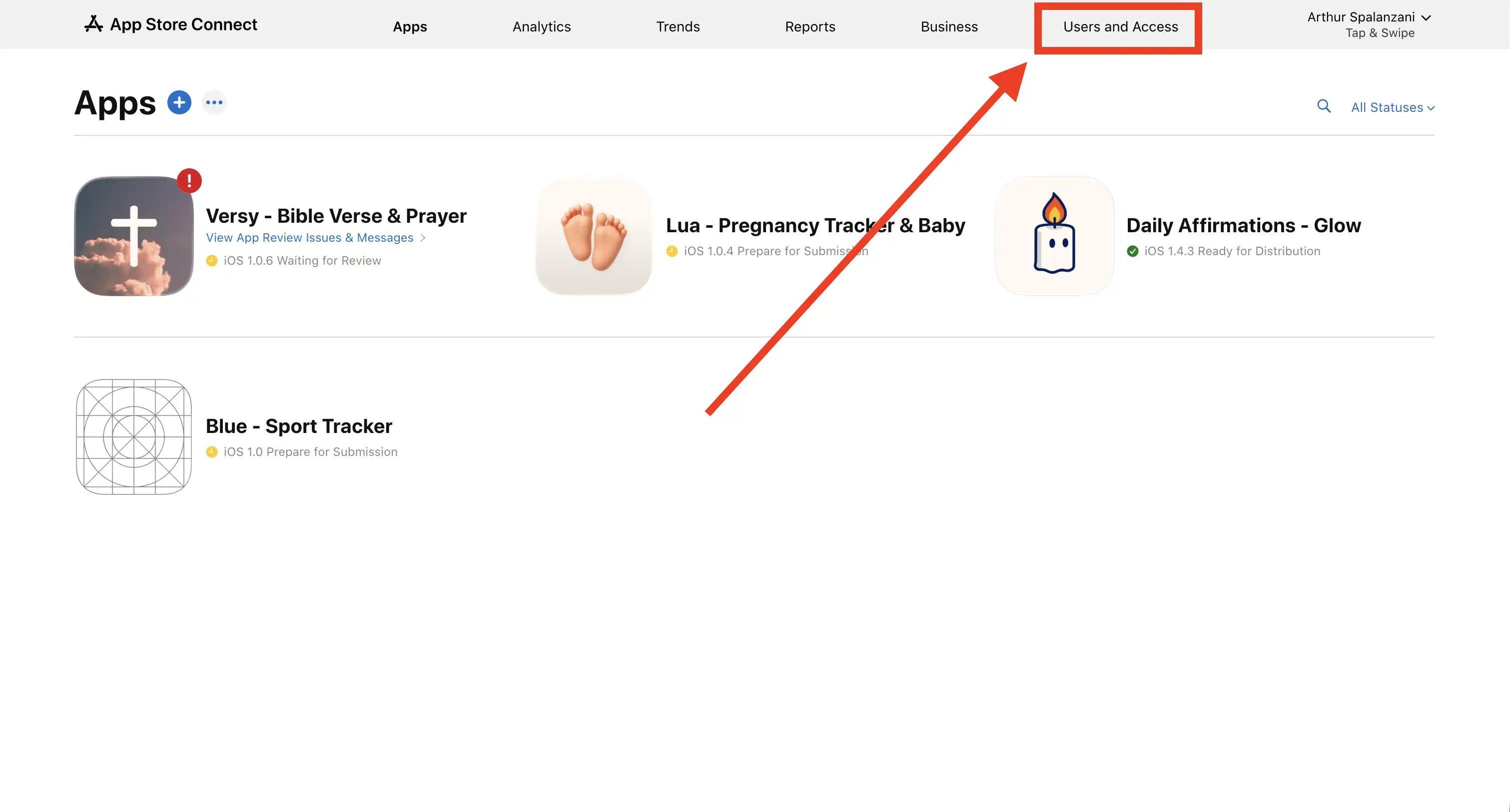This screenshot has height=812, width=1510.
Task: Click green checkmark for Daily Affirmations
Action: pyautogui.click(x=1132, y=251)
